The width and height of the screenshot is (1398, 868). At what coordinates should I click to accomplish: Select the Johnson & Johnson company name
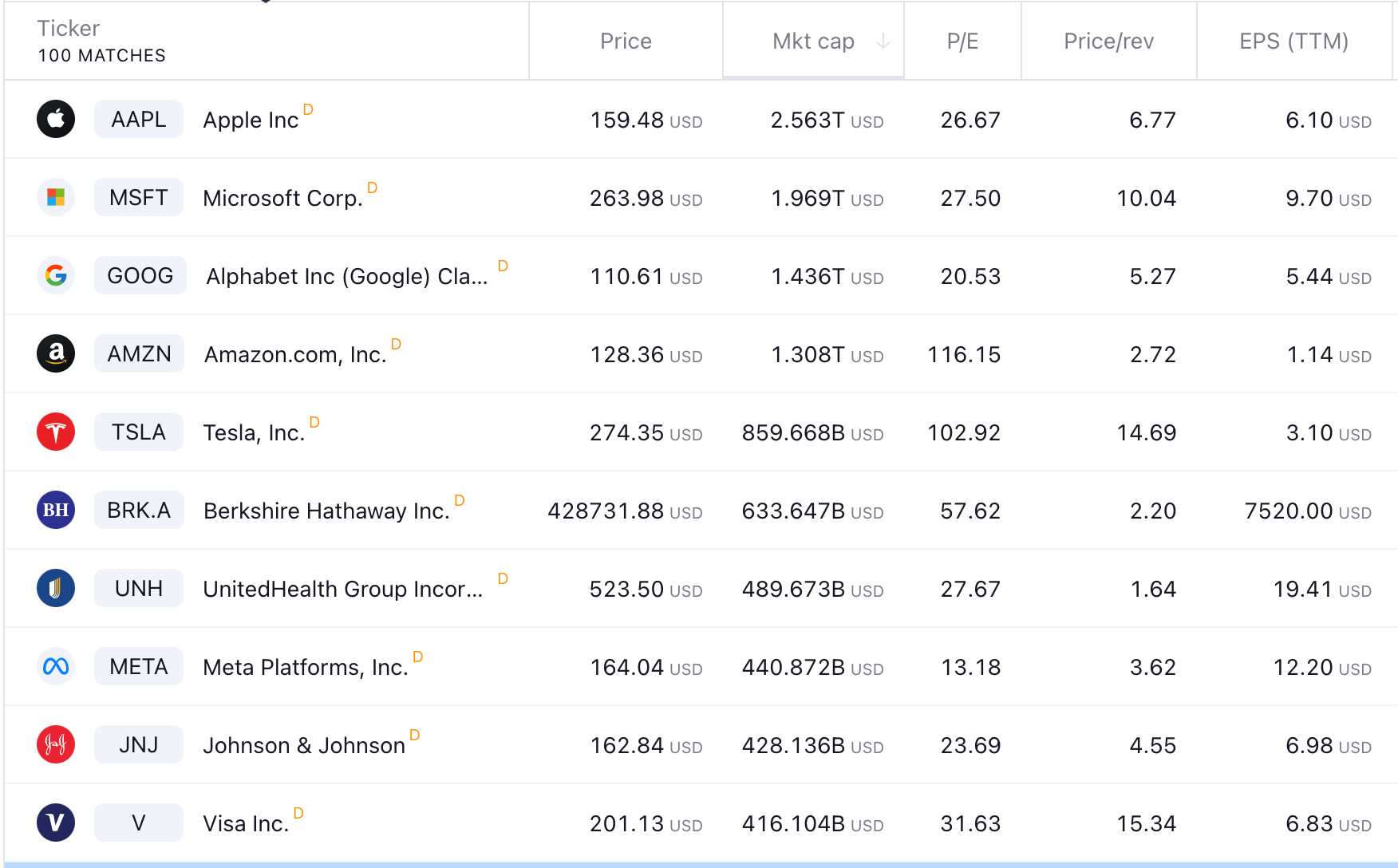[x=304, y=746]
